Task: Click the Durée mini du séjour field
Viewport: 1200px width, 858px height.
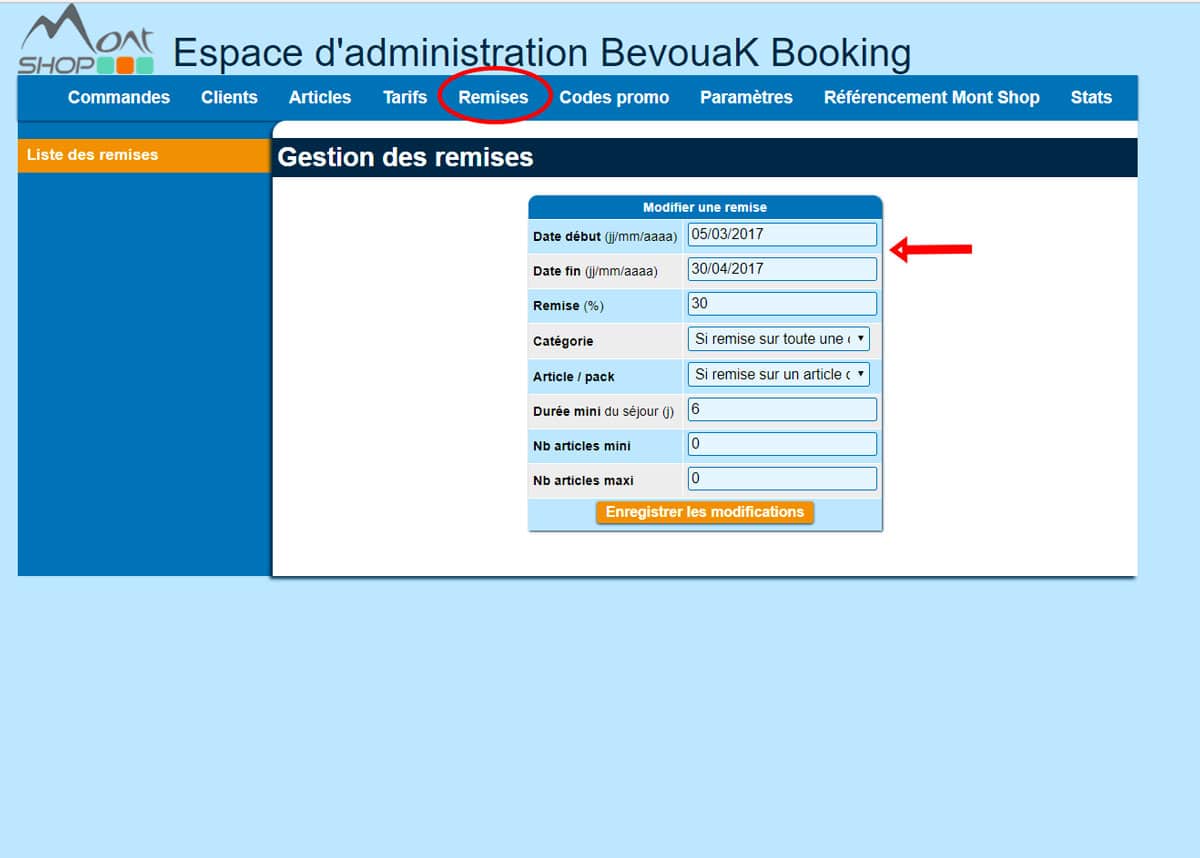Action: click(x=782, y=409)
